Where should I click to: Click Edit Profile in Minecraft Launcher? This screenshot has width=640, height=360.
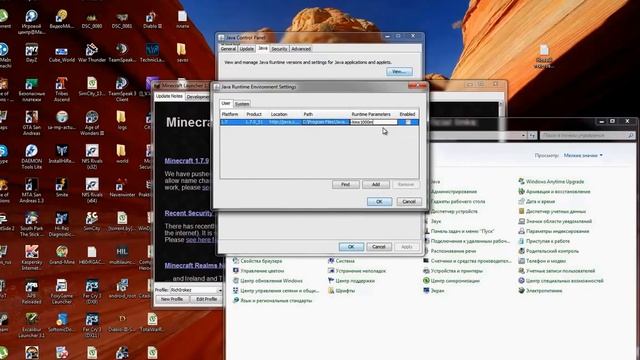[x=207, y=299]
